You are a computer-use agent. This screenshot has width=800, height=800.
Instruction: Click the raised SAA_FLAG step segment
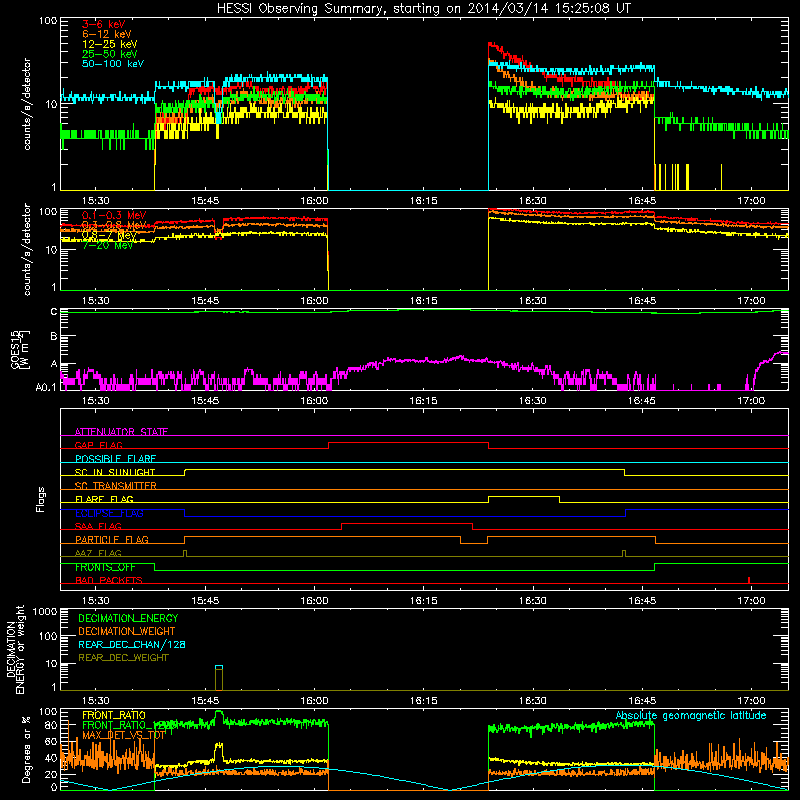[x=407, y=523]
